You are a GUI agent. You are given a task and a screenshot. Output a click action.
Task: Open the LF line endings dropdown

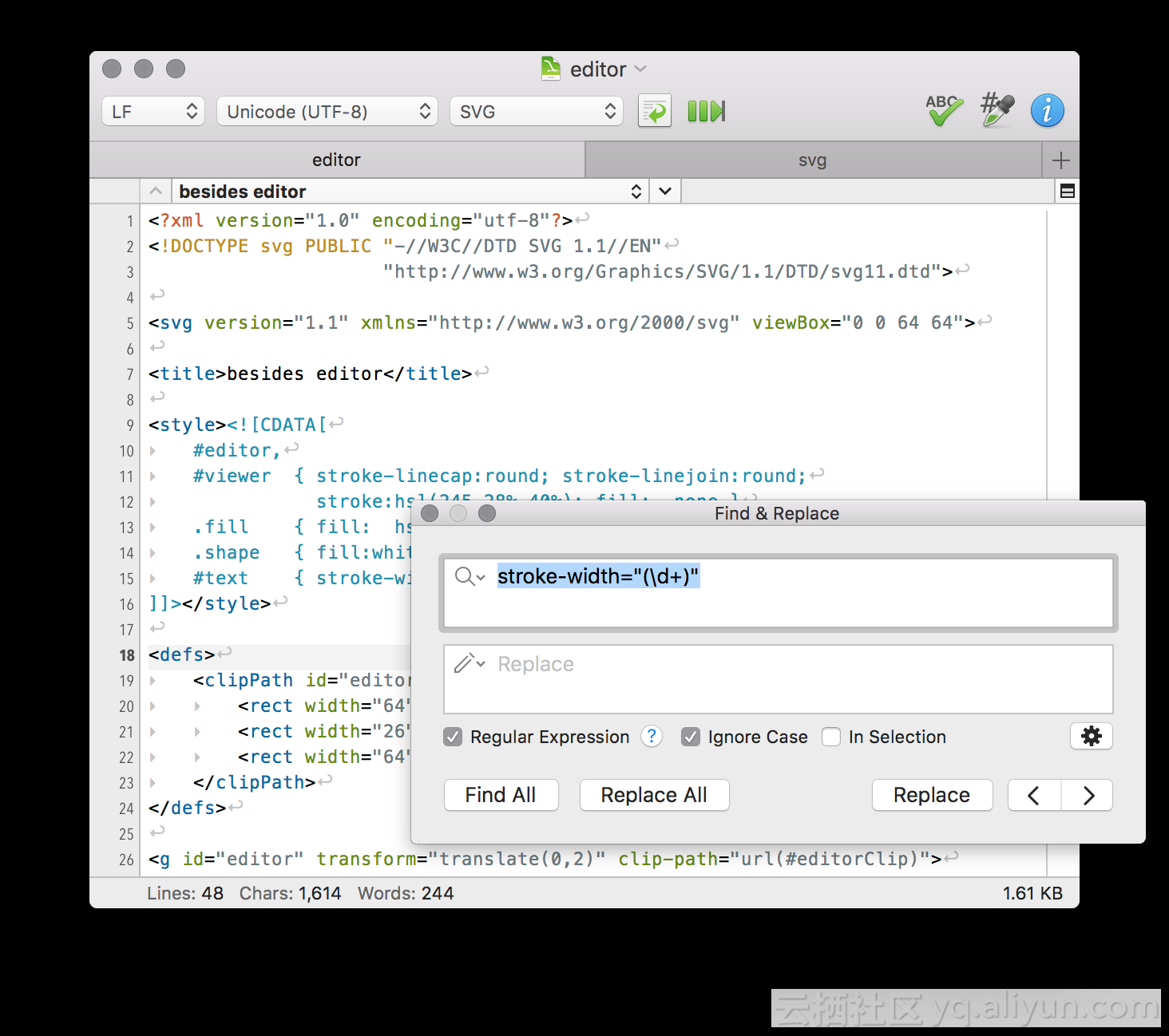click(153, 111)
